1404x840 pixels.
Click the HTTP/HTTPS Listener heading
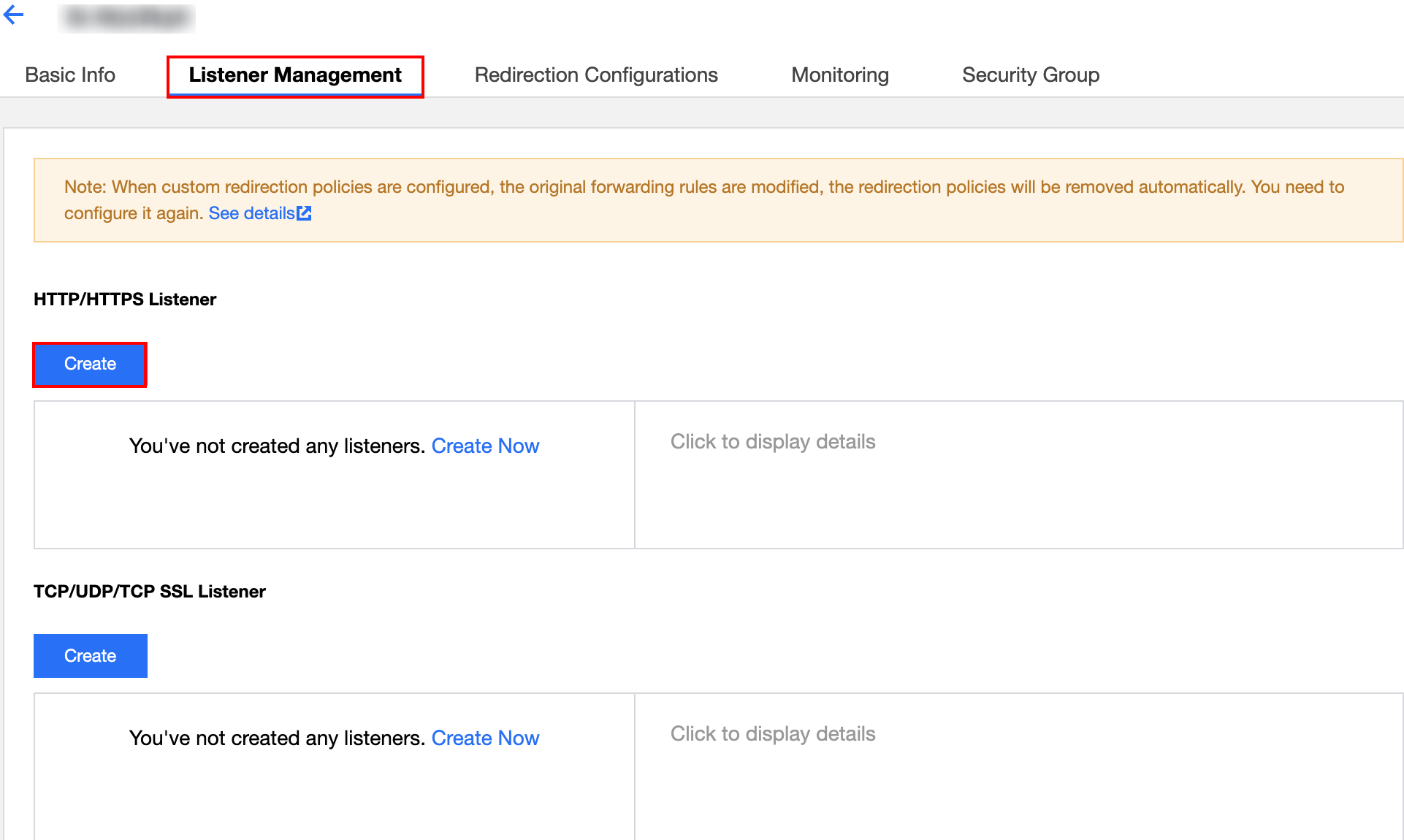[125, 299]
